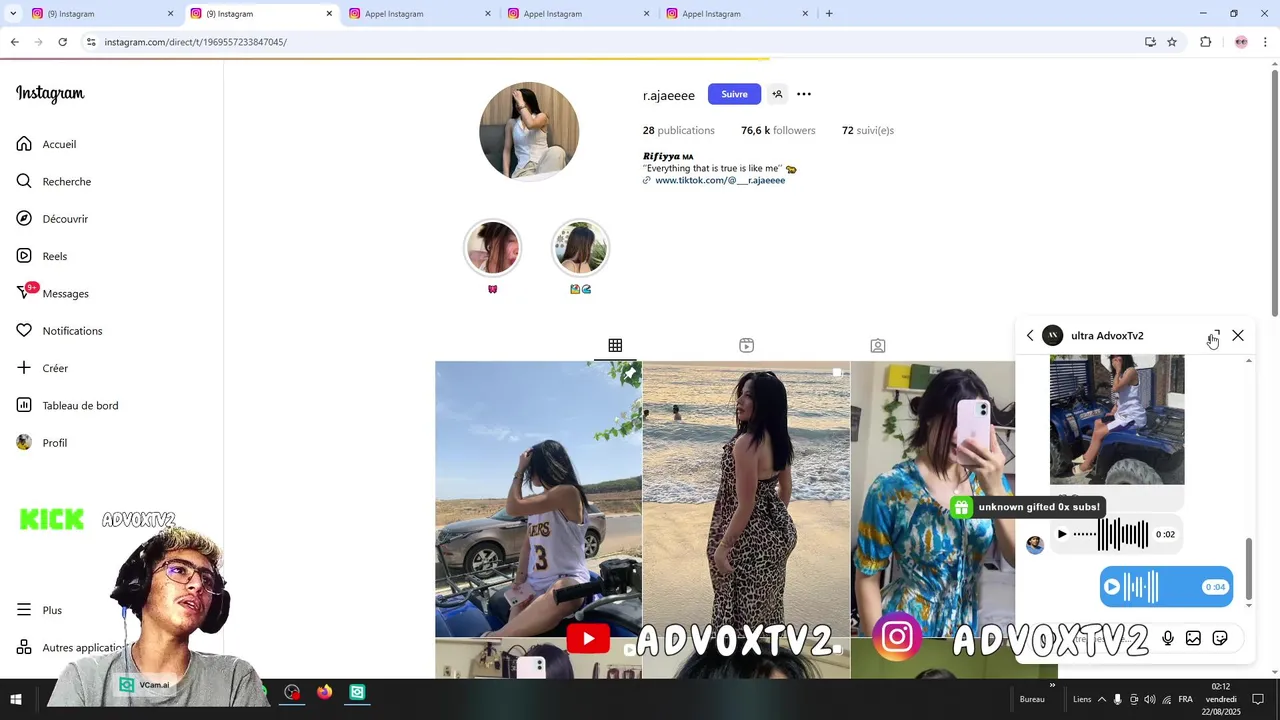Play the 0:02 voice message
Image resolution: width=1280 pixels, height=720 pixels.
tap(1062, 534)
